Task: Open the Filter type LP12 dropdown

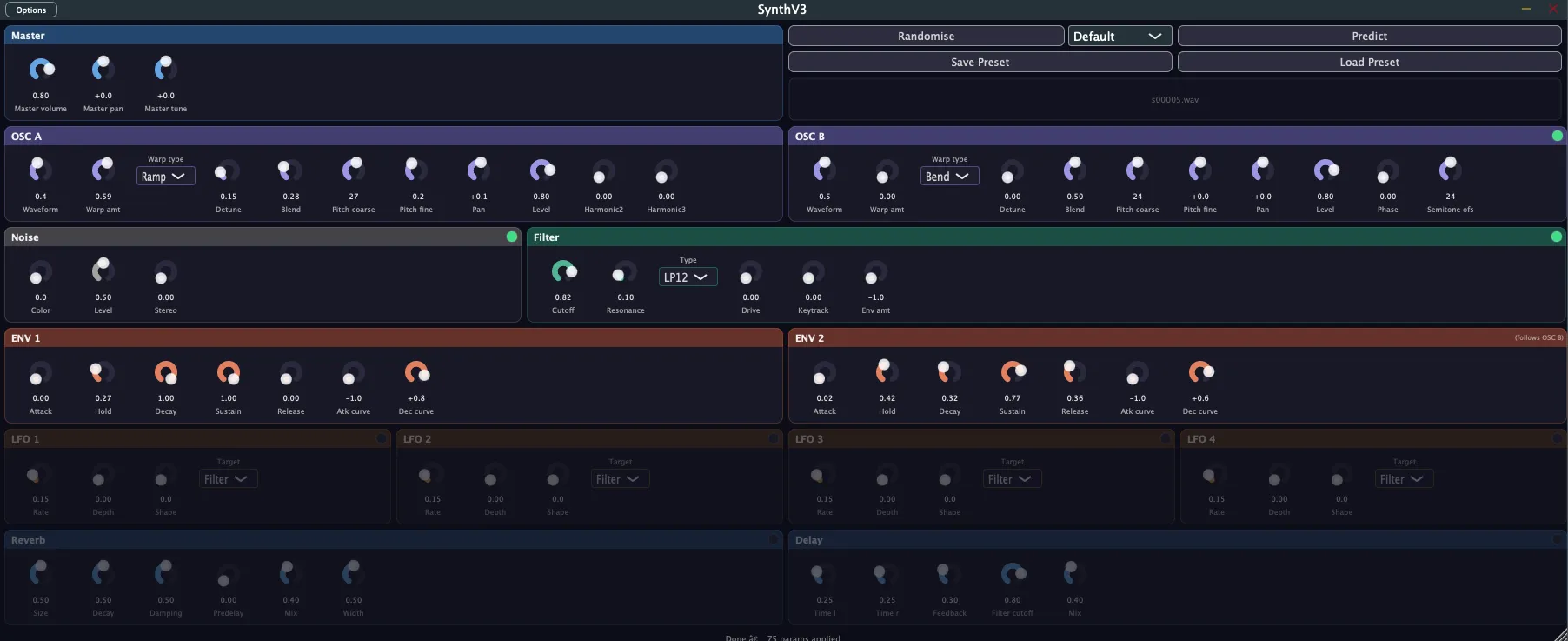Action: (688, 277)
